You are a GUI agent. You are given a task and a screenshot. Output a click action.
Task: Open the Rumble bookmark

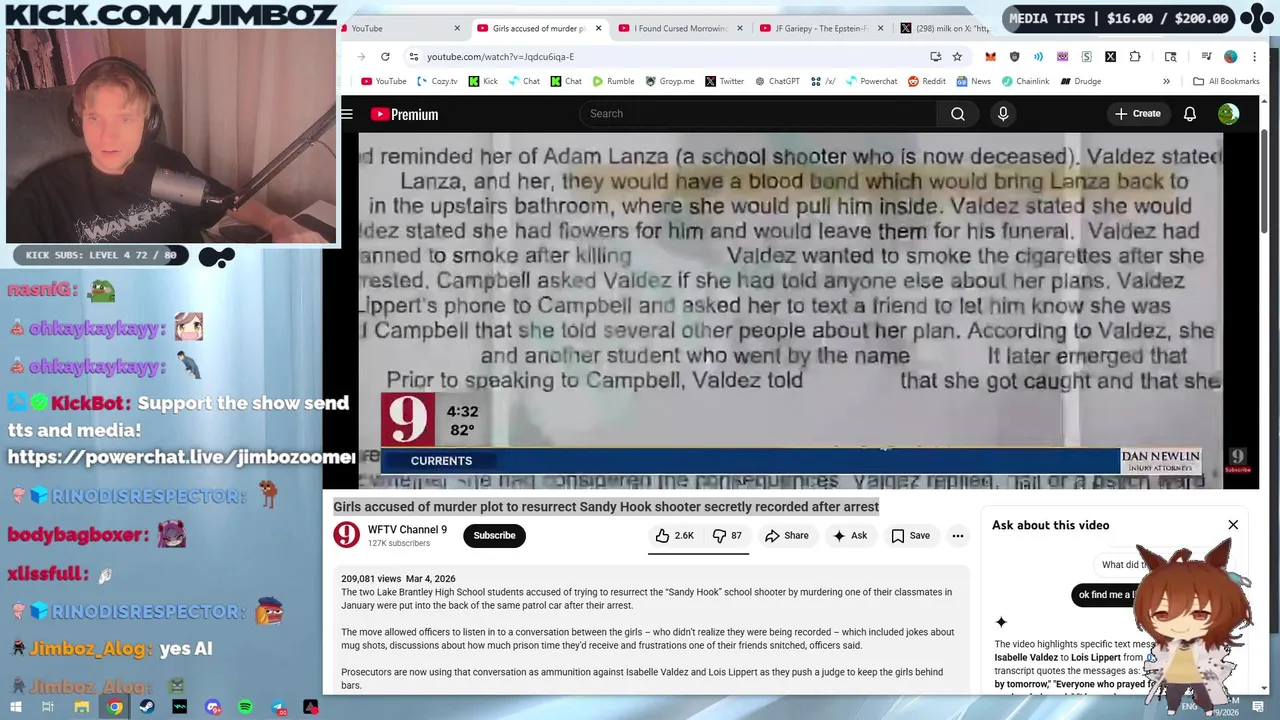613,81
